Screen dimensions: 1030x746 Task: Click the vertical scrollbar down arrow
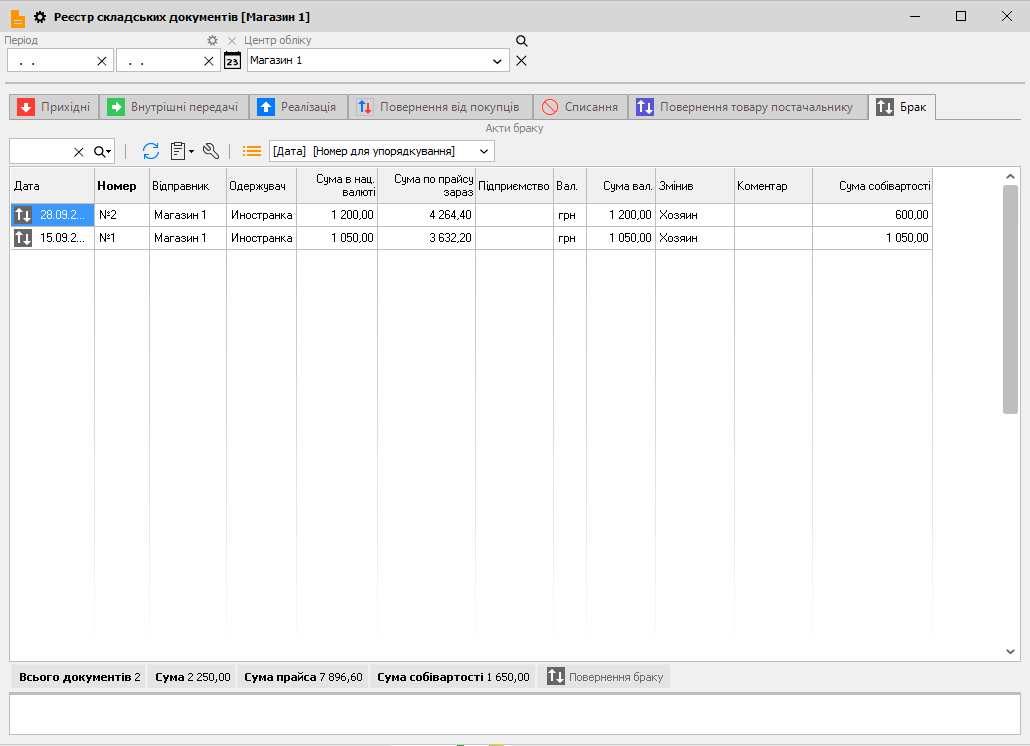pyautogui.click(x=1010, y=651)
